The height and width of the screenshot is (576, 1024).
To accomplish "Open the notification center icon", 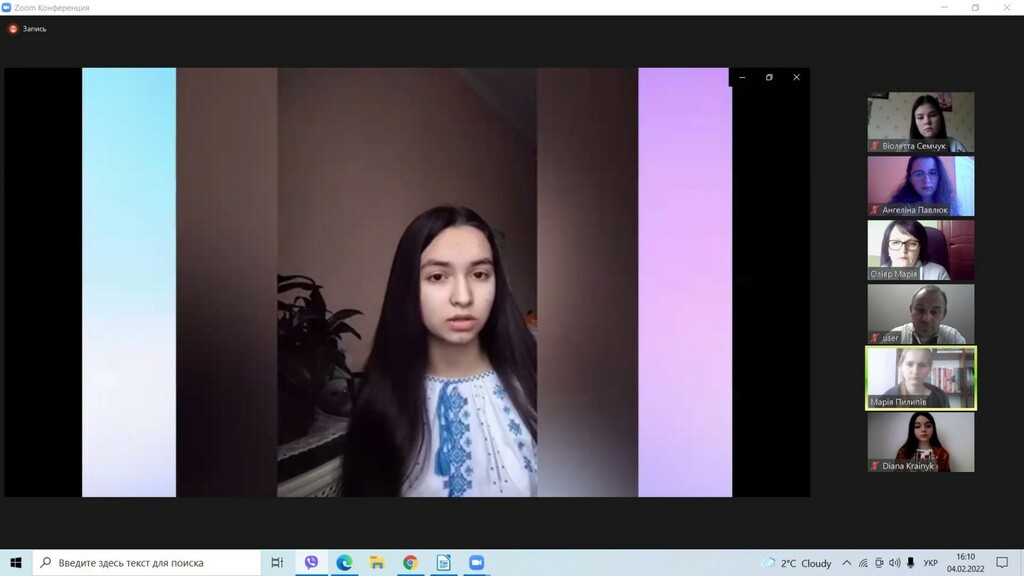I will 1002,563.
